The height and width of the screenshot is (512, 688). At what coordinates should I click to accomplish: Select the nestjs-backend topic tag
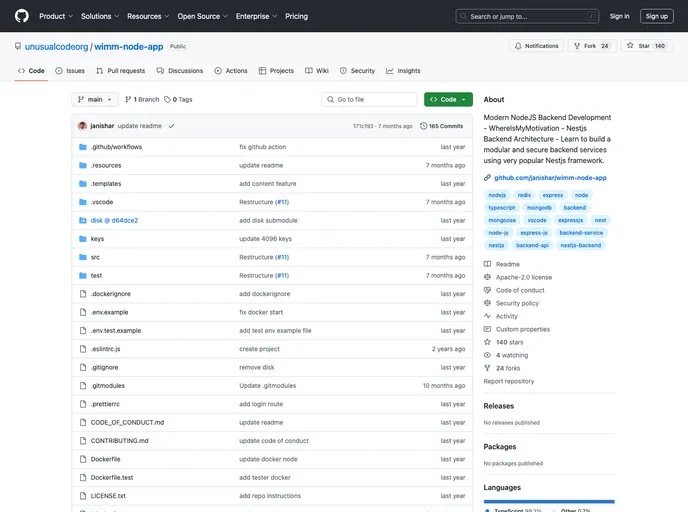[581, 245]
